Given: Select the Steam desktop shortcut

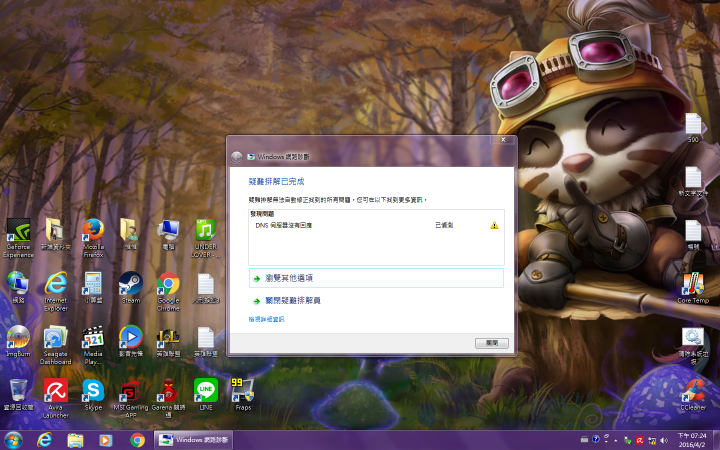Looking at the screenshot, I should pos(131,287).
